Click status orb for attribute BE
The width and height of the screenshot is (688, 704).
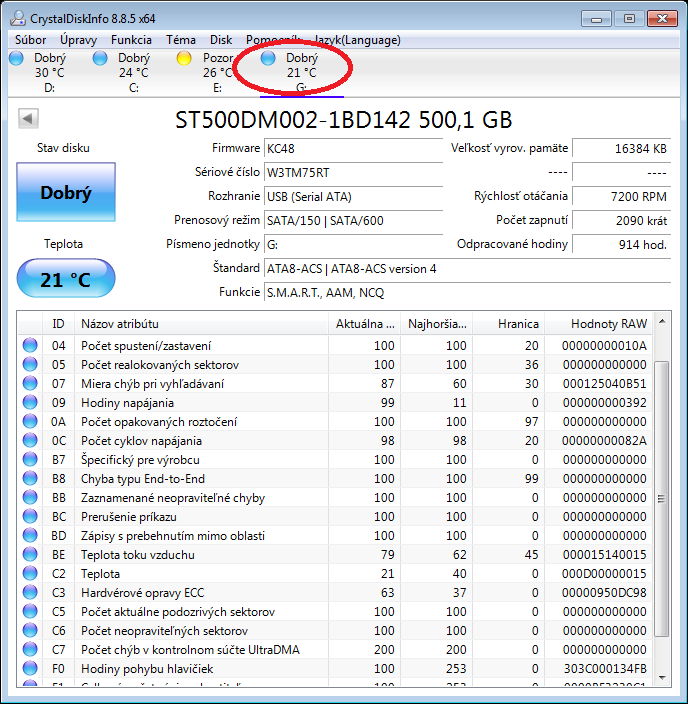coord(30,554)
